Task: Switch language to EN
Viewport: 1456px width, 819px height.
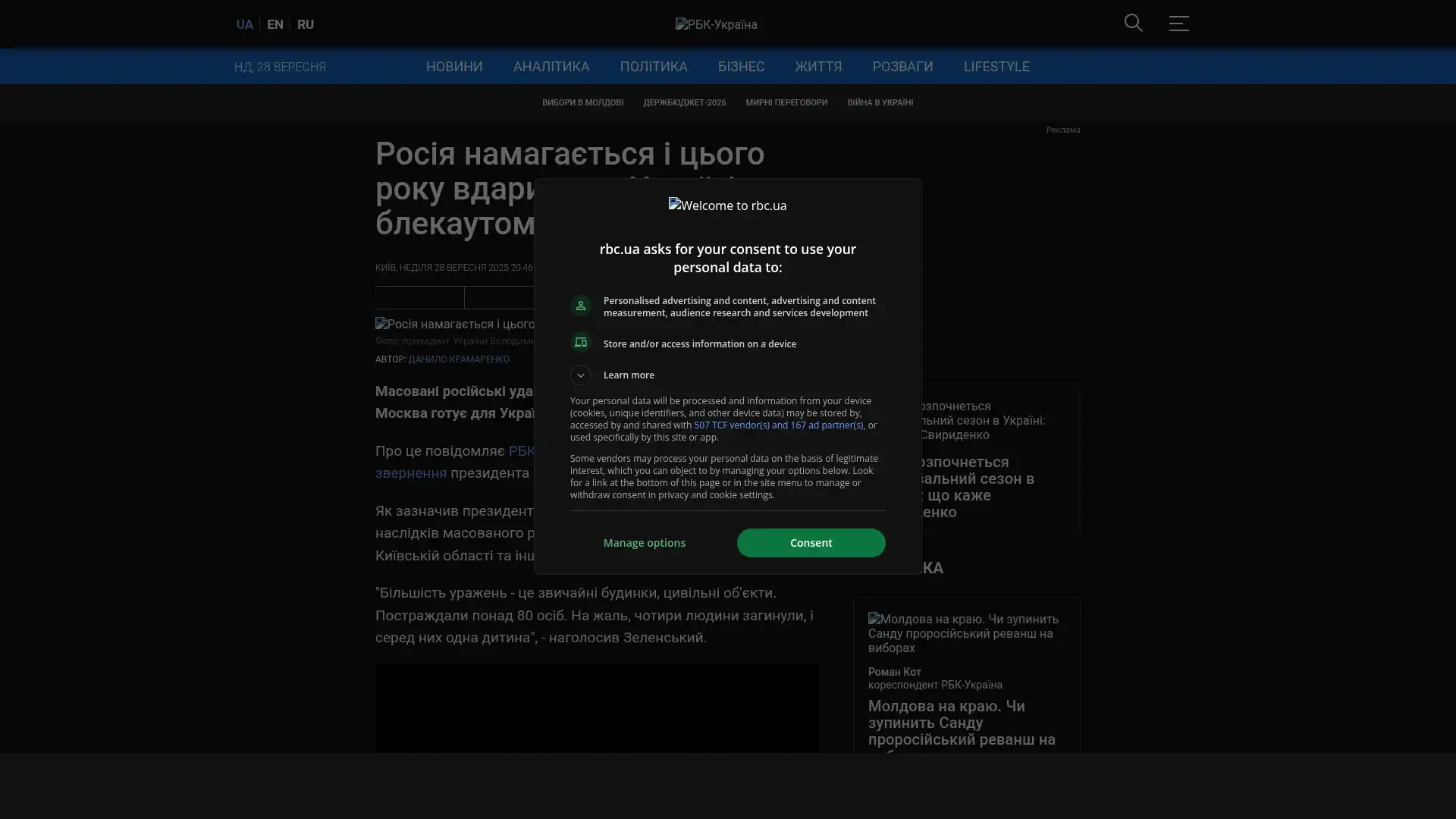Action: [x=275, y=24]
